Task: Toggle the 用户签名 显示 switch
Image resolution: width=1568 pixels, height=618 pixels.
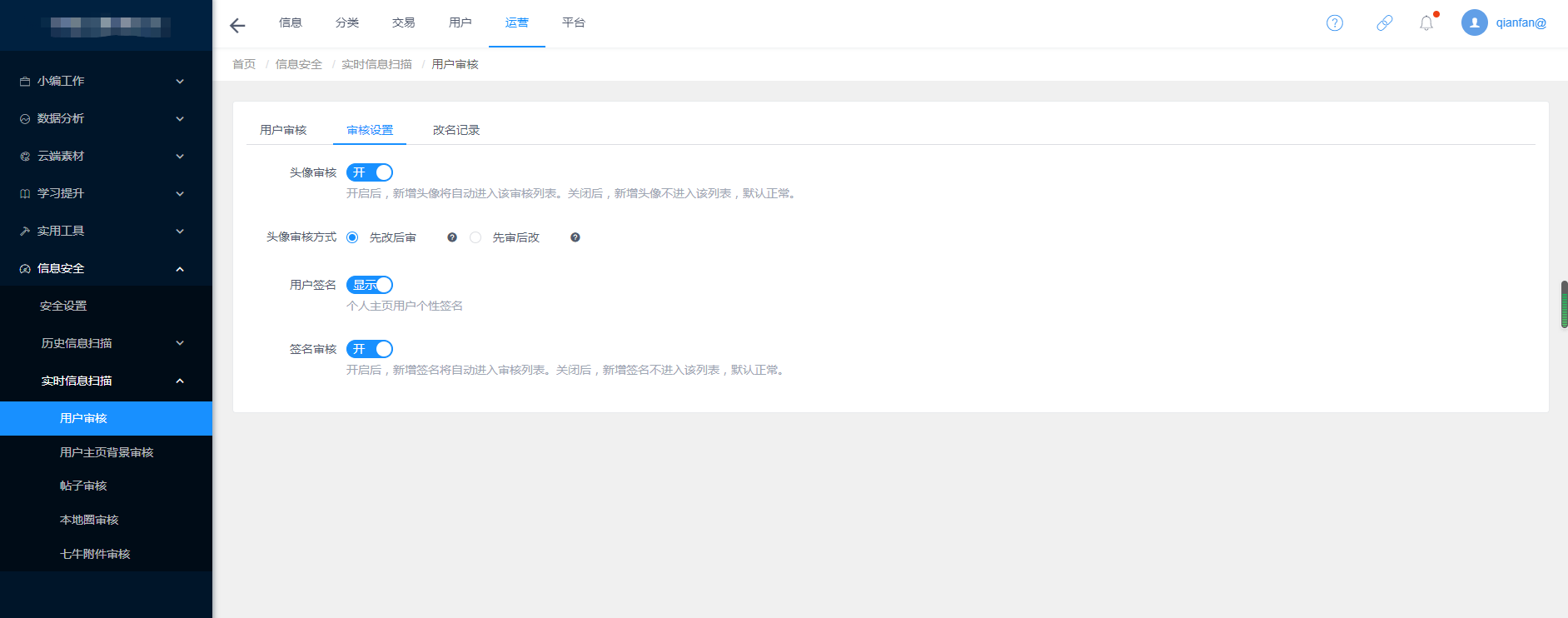Action: coord(370,285)
